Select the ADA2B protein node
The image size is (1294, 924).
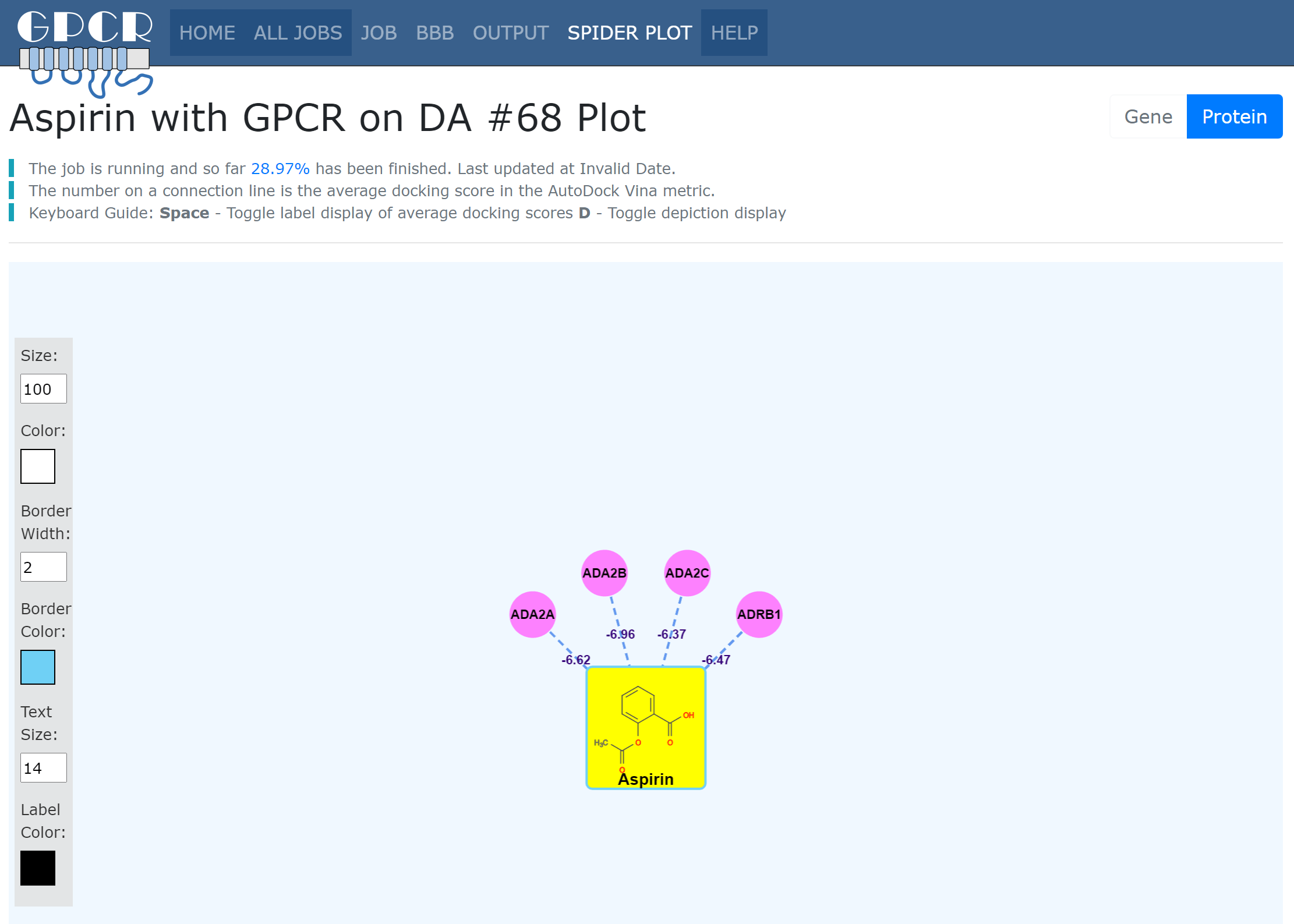(x=604, y=573)
